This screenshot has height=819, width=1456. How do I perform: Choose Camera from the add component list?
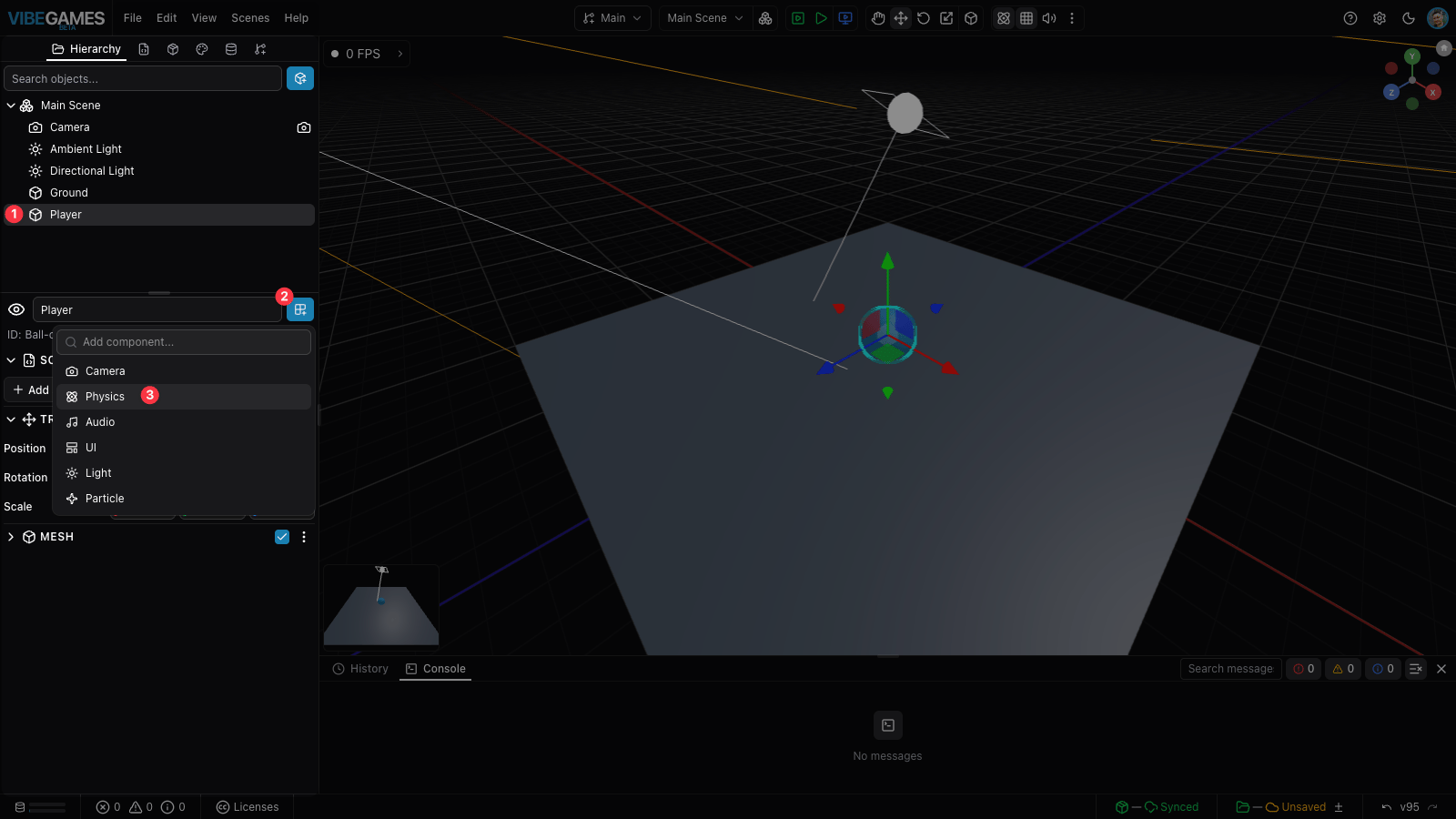coord(184,371)
